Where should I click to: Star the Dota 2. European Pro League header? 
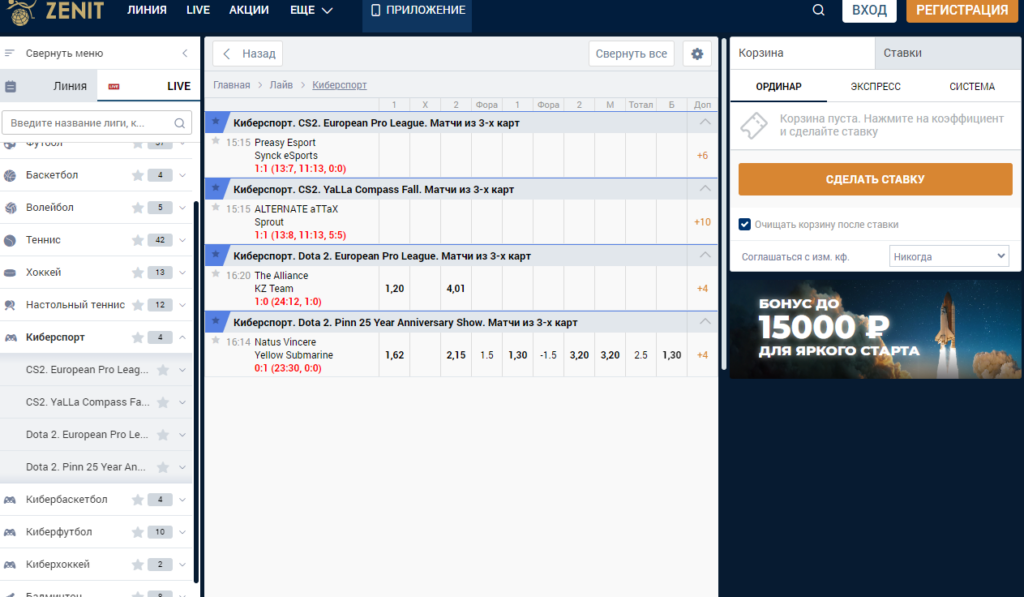216,255
